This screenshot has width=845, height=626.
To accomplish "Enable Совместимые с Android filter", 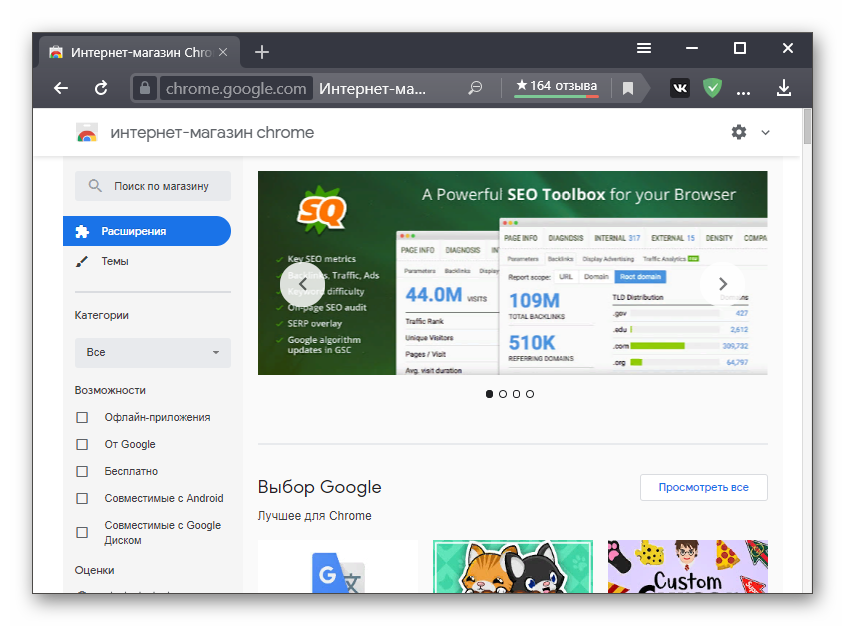I will pos(81,498).
